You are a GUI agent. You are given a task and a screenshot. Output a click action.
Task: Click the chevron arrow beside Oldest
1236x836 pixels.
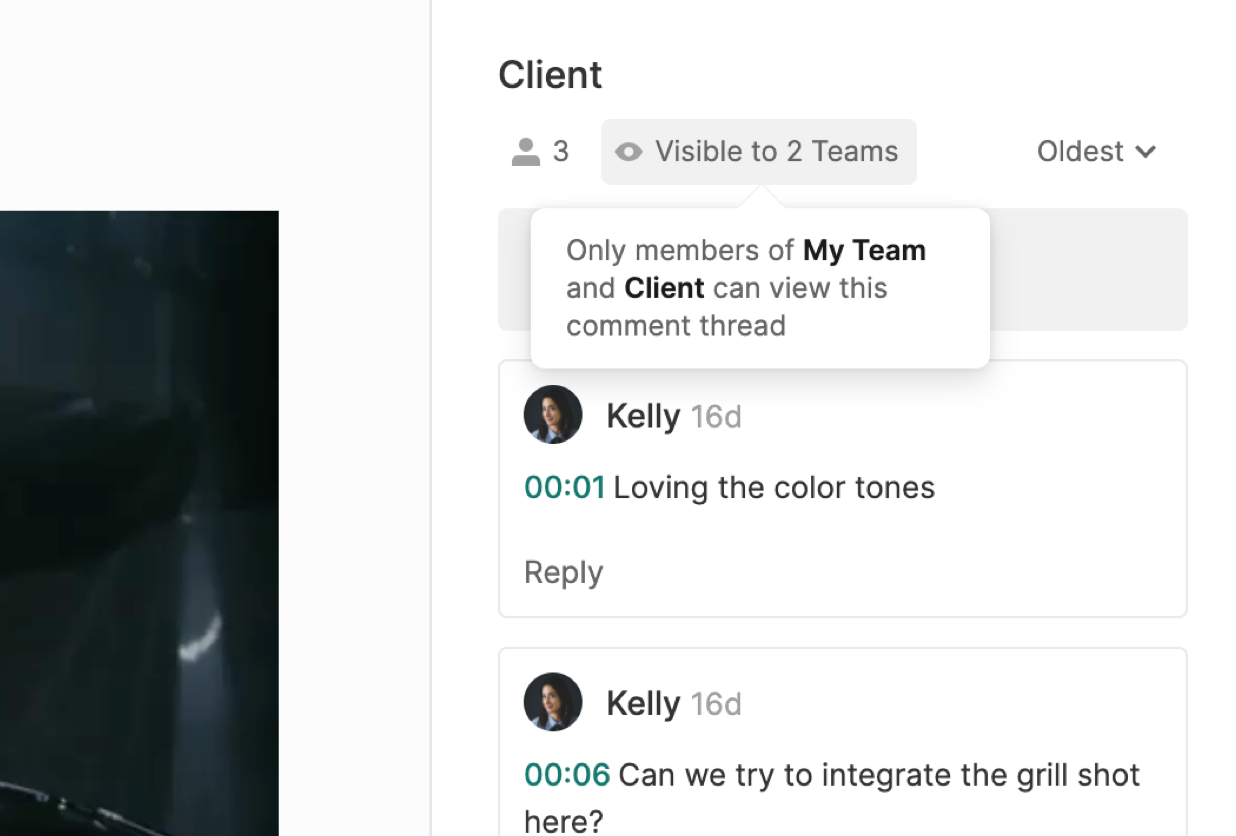[x=1146, y=152]
